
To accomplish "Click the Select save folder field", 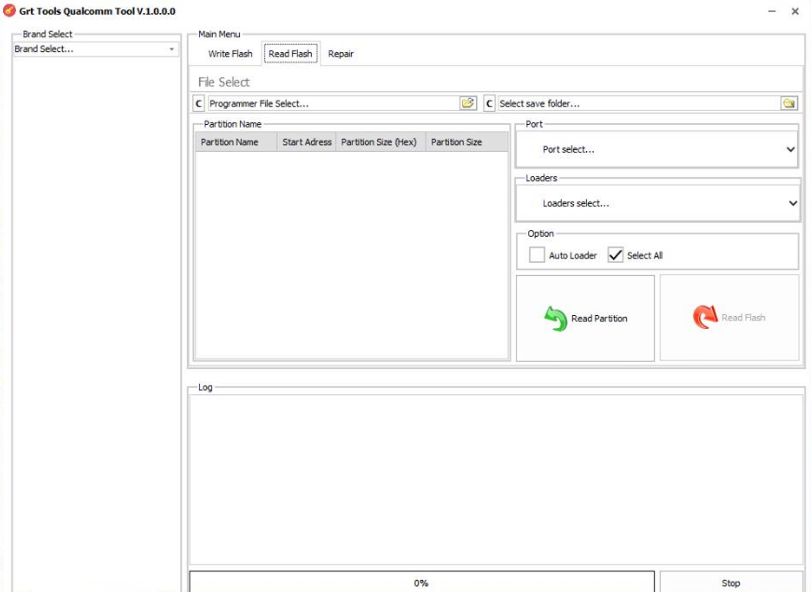I will coord(639,103).
